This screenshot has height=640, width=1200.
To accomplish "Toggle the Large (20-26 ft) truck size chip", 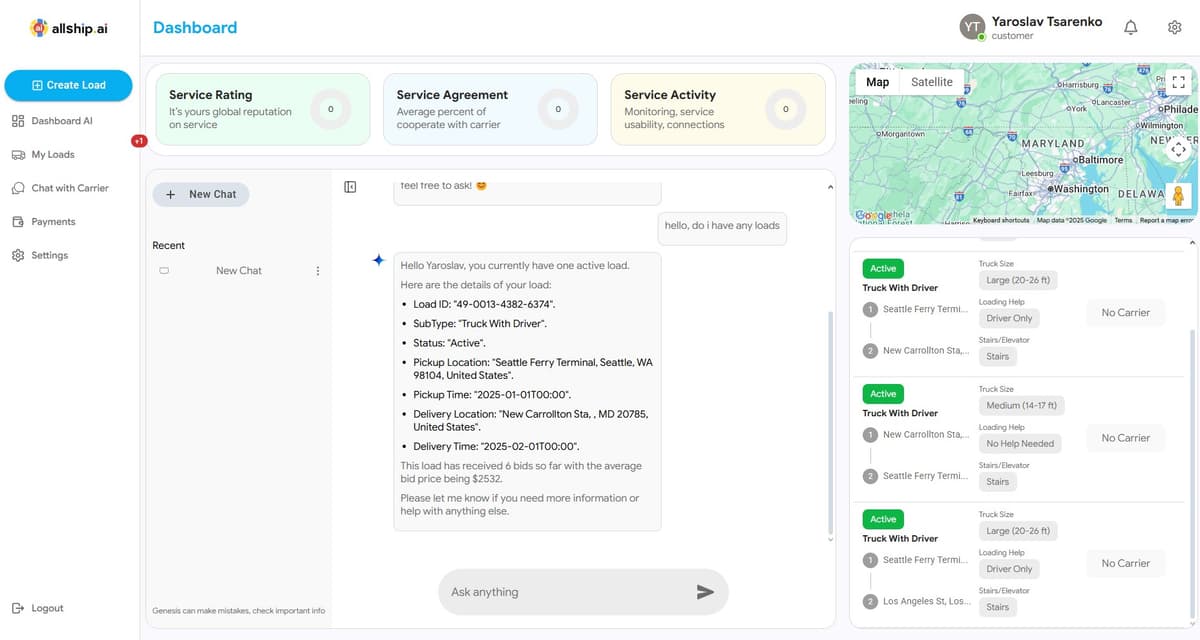I will point(1017,280).
